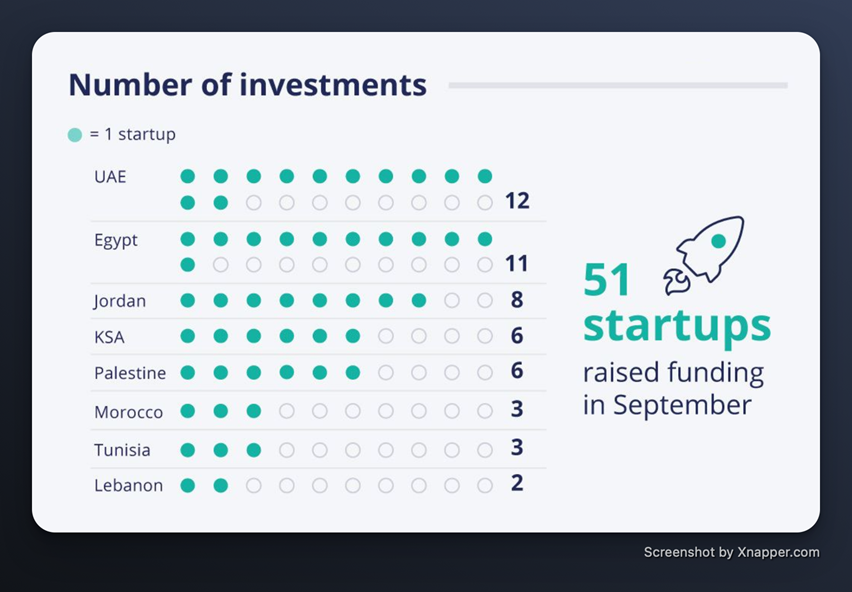852x592 pixels.
Task: Open the 'Screenshot by Xnapper.com' watermark link
Action: point(731,552)
